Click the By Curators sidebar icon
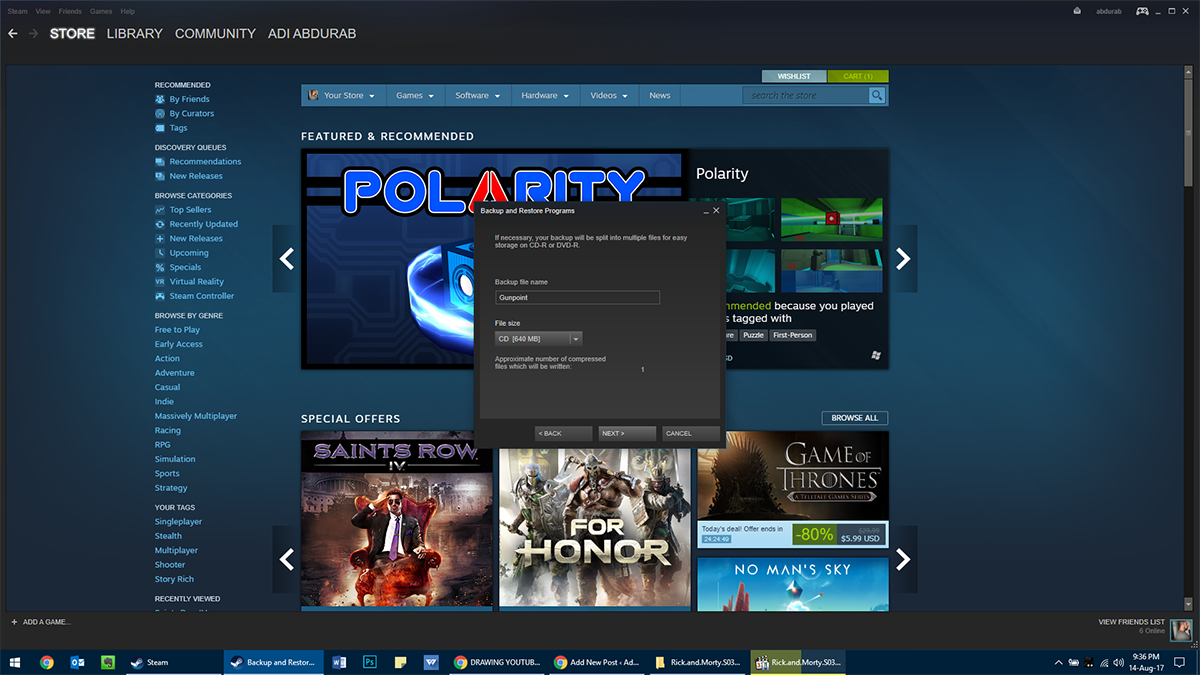This screenshot has width=1200, height=675. pyautogui.click(x=160, y=114)
